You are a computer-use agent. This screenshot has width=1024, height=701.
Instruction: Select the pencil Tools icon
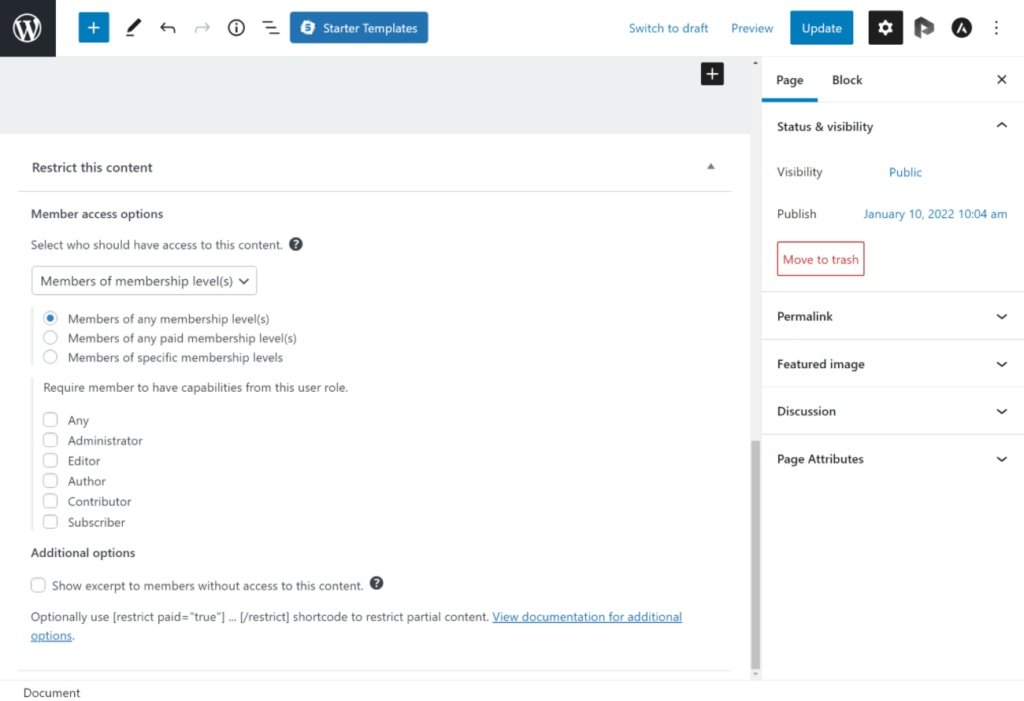(133, 28)
